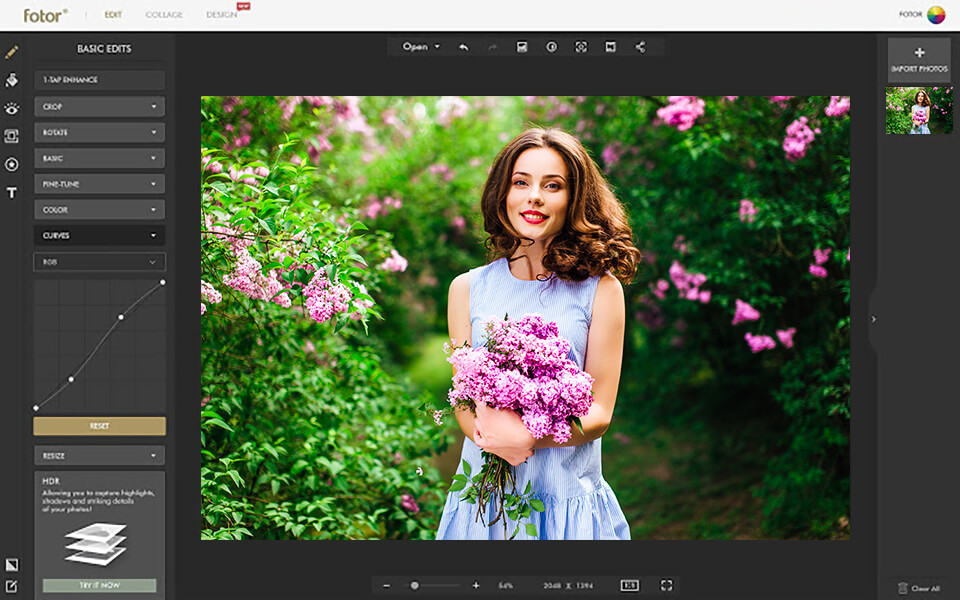Toggle fullscreen view icon
Image resolution: width=960 pixels, height=600 pixels.
click(x=666, y=585)
